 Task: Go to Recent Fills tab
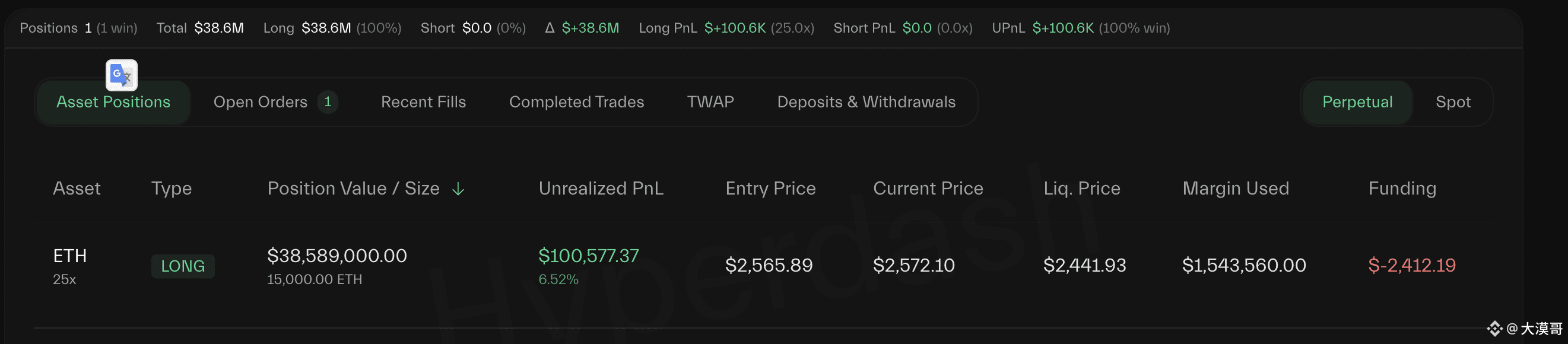pyautogui.click(x=424, y=102)
